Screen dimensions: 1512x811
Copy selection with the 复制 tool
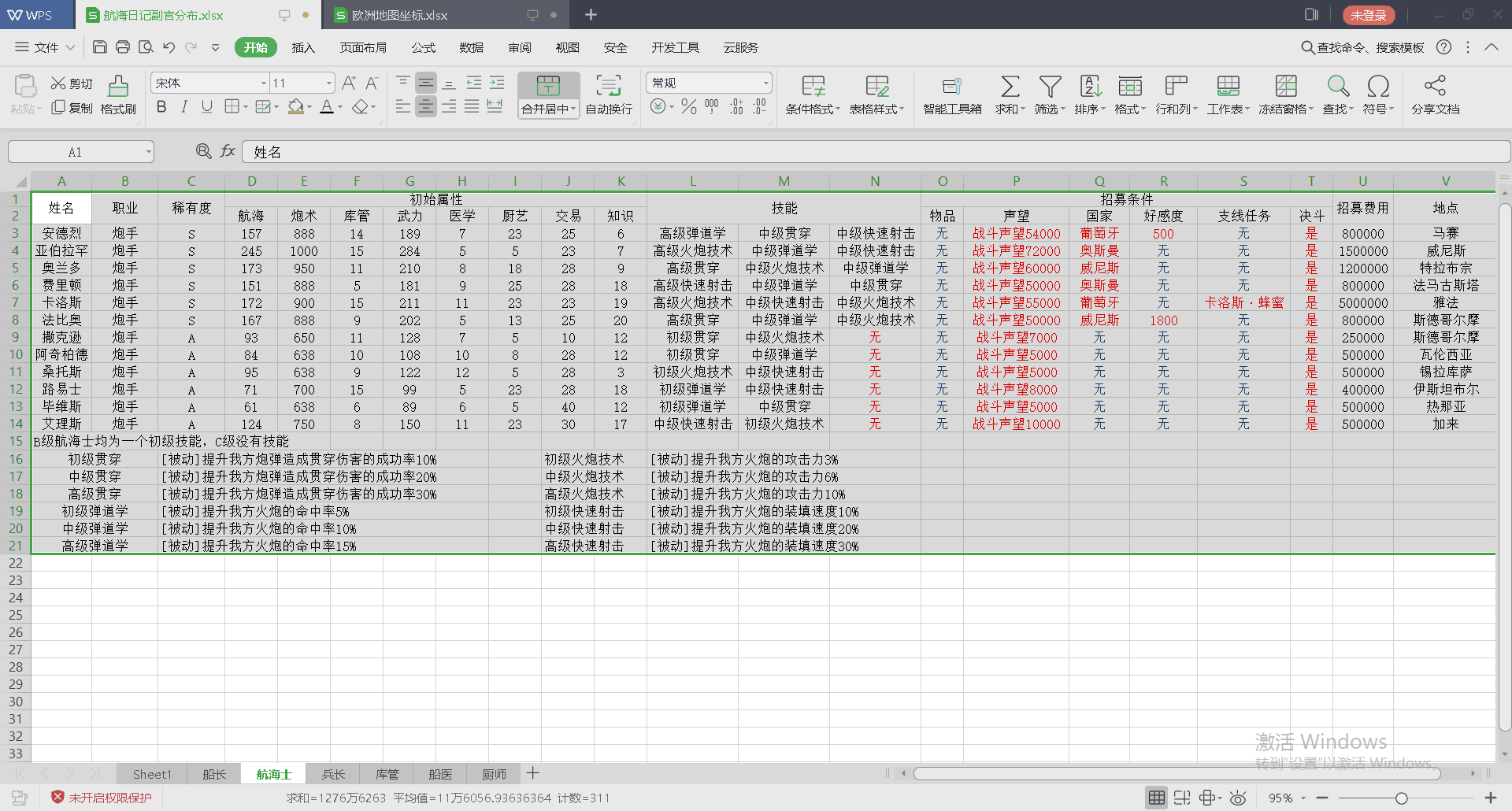pos(72,108)
